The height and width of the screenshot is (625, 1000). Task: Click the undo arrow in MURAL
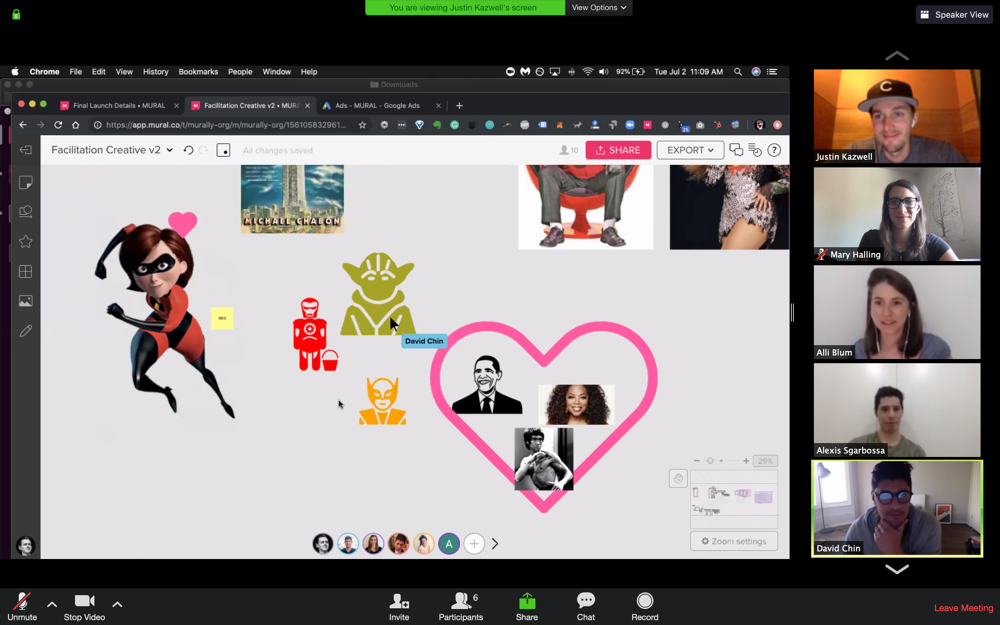[x=188, y=150]
